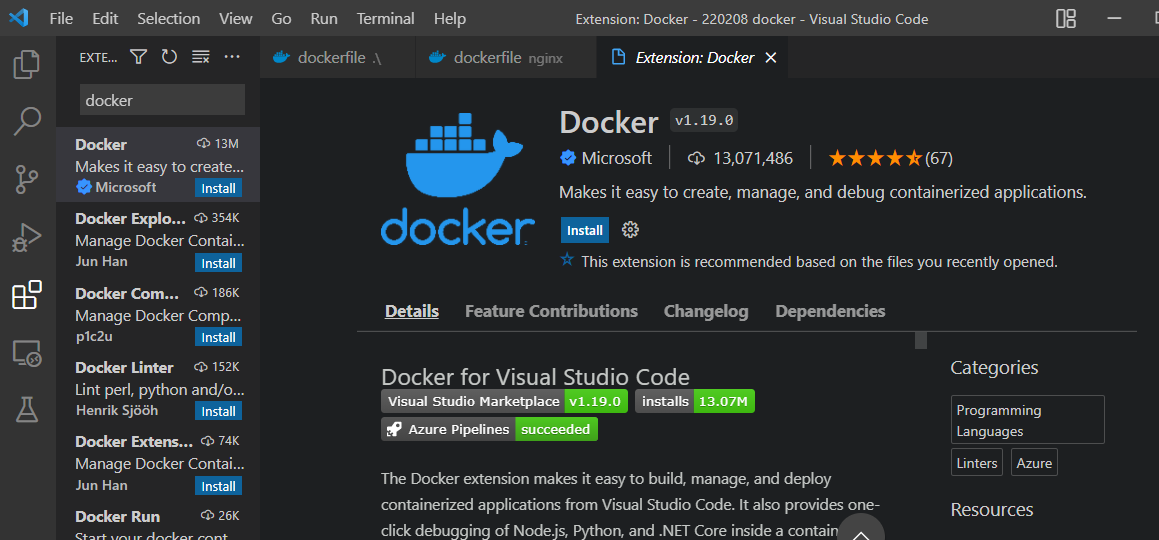Install Docker Extension Pack by Jun Han
Image resolution: width=1159 pixels, height=540 pixels.
[219, 486]
